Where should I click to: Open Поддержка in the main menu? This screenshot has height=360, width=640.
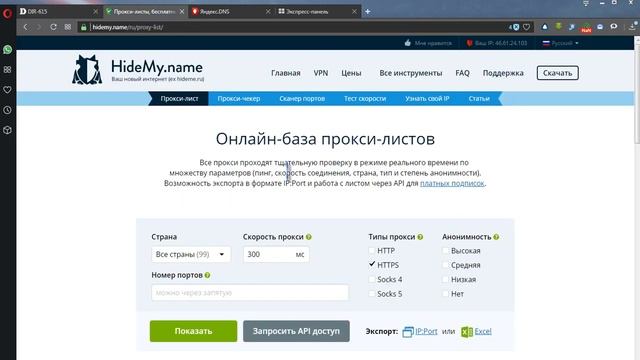click(503, 73)
